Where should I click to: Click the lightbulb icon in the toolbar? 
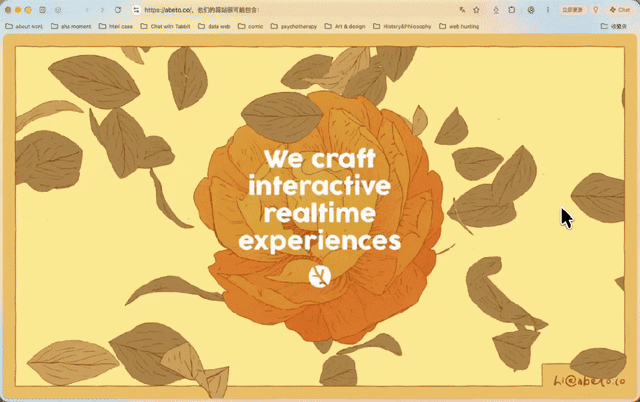click(596, 10)
